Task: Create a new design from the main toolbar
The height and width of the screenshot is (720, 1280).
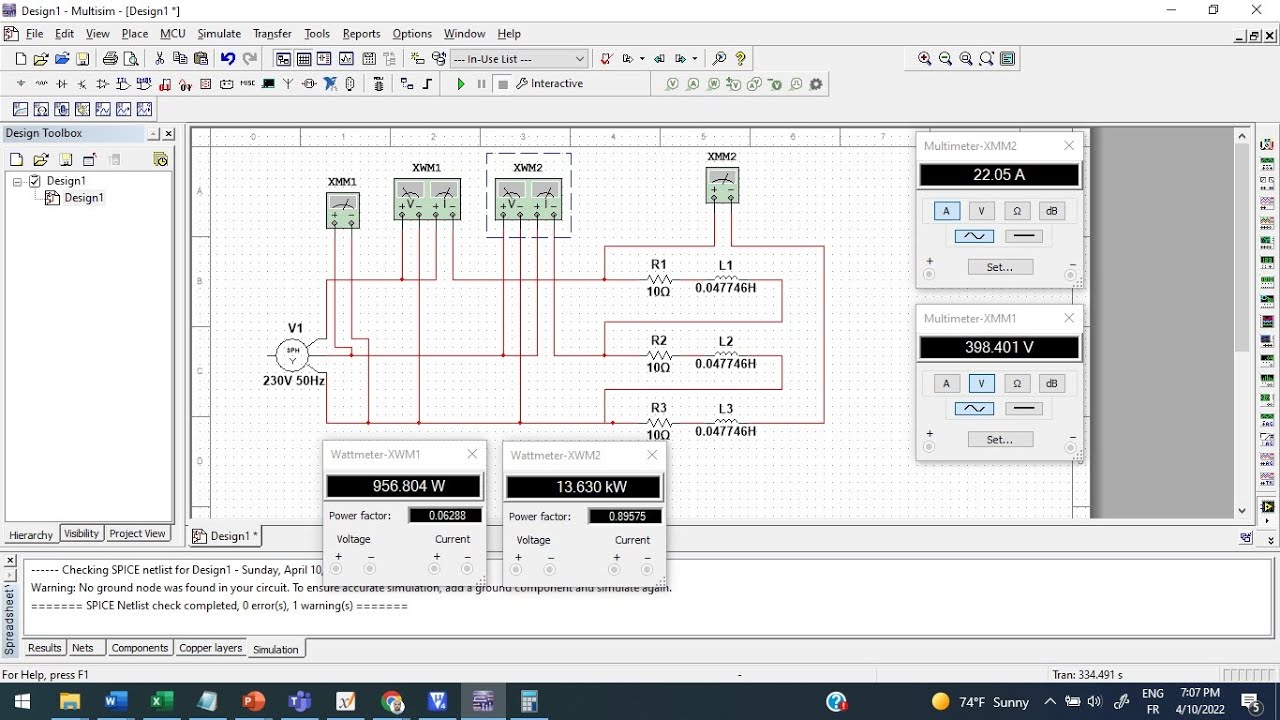Action: [x=20, y=59]
